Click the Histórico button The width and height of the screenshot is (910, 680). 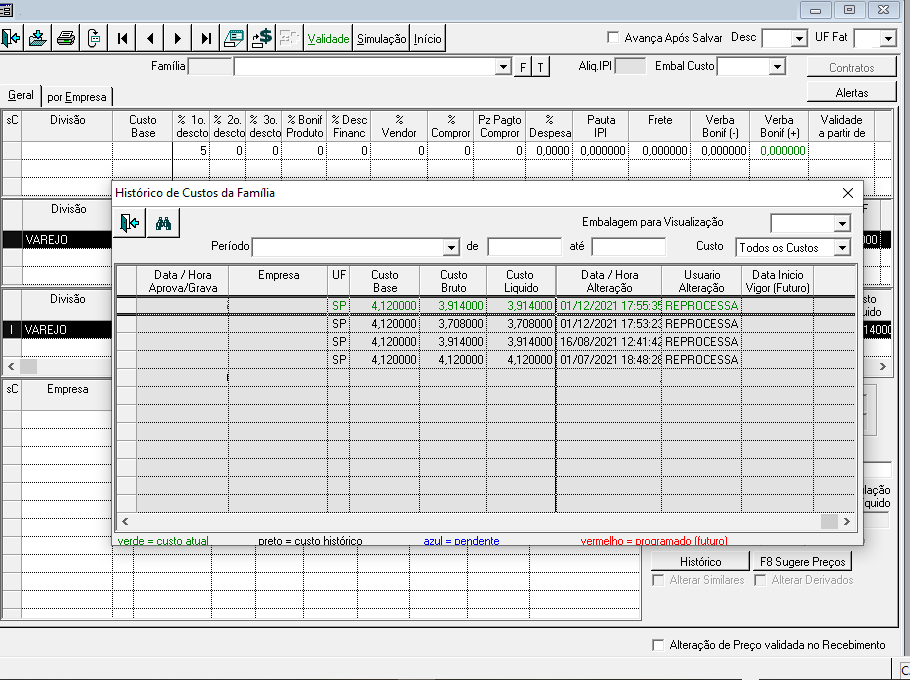click(x=700, y=562)
